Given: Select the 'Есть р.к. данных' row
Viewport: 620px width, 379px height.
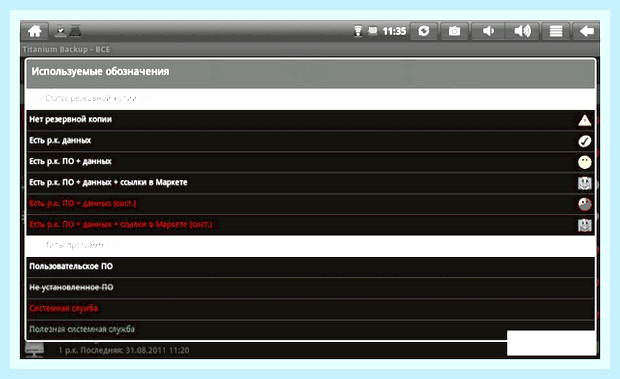Looking at the screenshot, I should point(310,141).
